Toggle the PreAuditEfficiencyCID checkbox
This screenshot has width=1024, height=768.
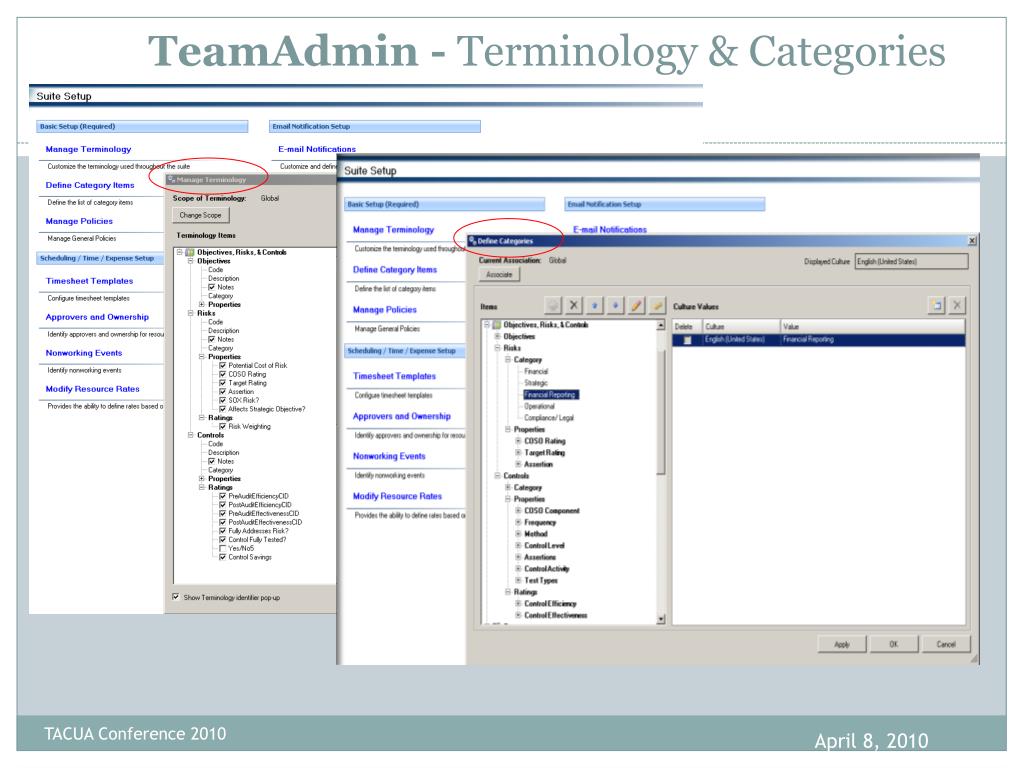click(x=222, y=496)
